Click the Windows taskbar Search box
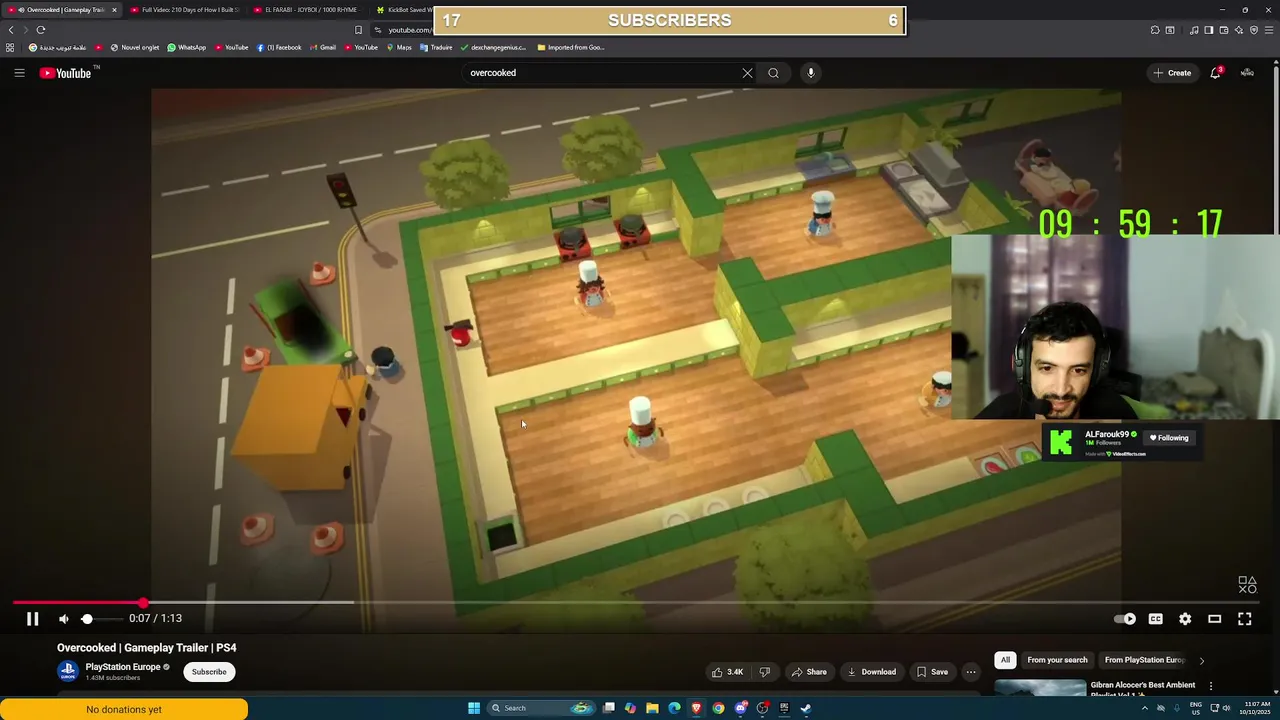The image size is (1280, 720). tap(540, 708)
